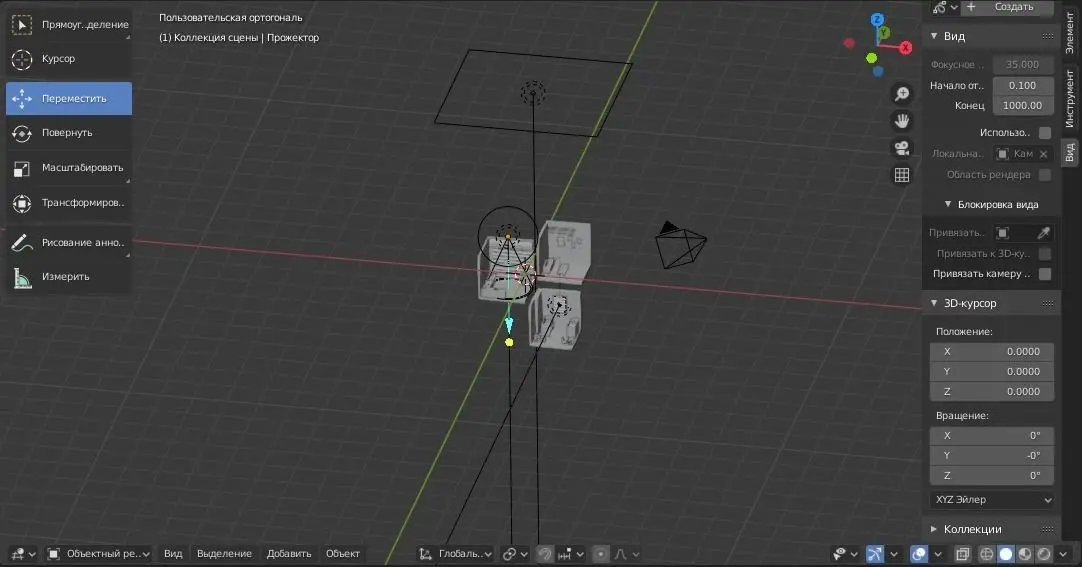Open the object visibility eye dropdown
The height and width of the screenshot is (567, 1082).
(845, 554)
